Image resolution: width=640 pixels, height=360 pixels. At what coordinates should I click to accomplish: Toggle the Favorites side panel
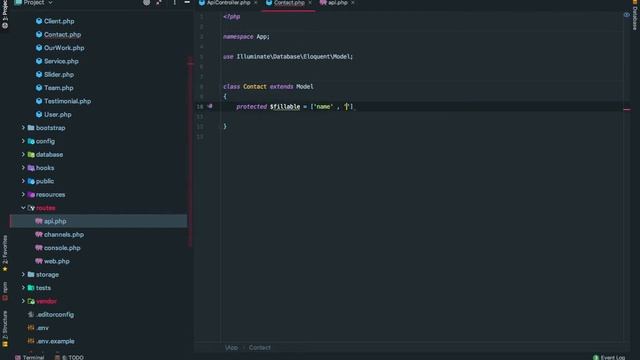5,253
